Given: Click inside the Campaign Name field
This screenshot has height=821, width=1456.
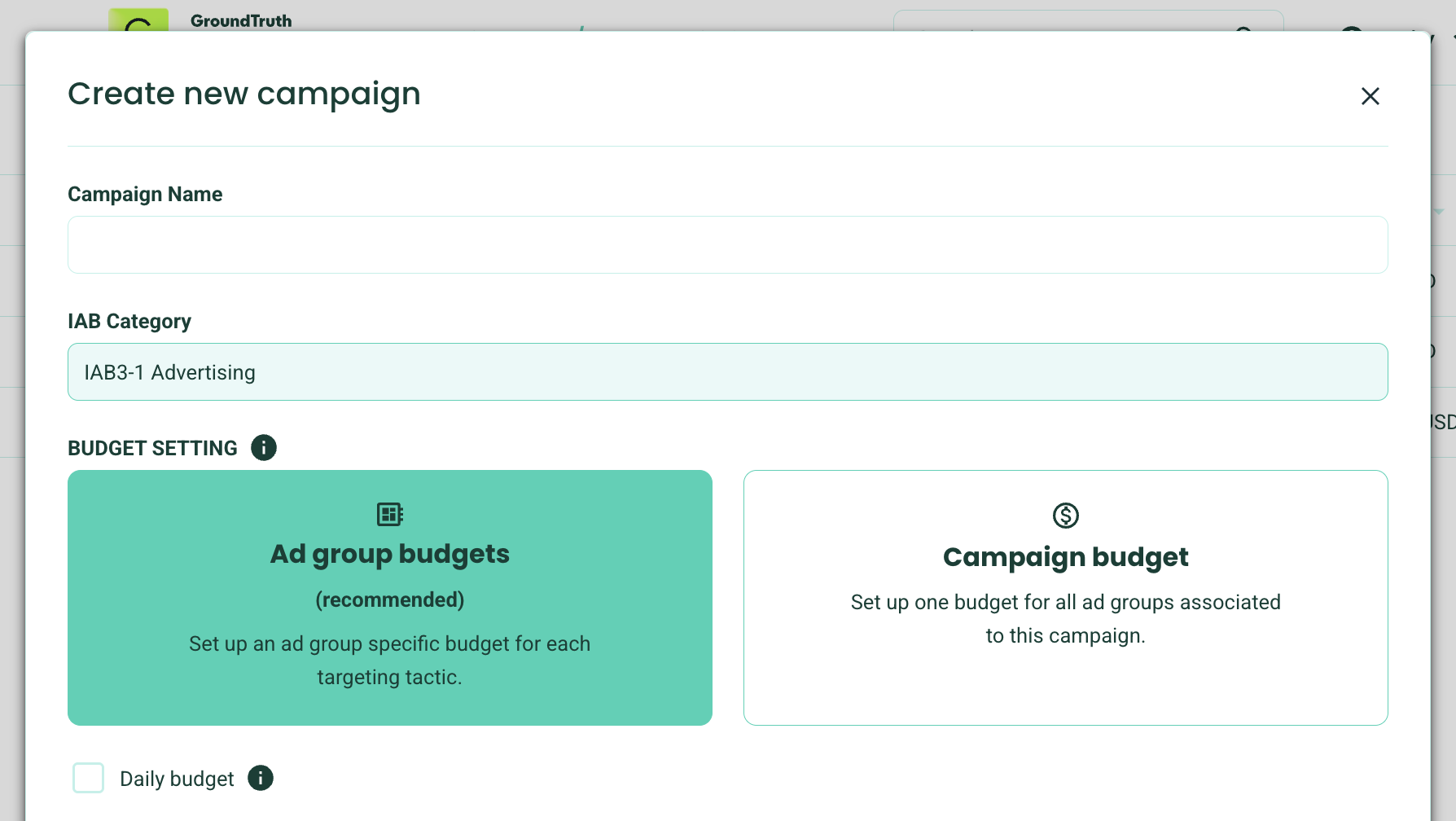Looking at the screenshot, I should tap(727, 244).
